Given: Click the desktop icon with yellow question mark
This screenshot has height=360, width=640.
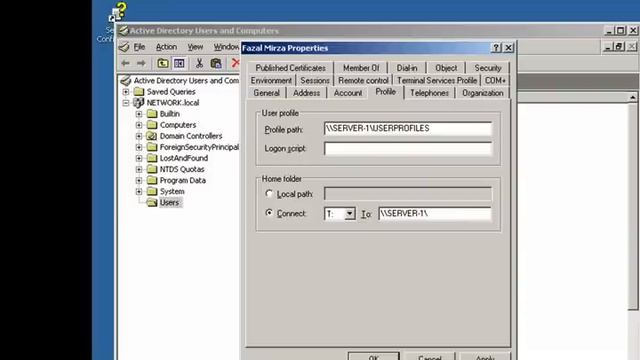Looking at the screenshot, I should (118, 12).
